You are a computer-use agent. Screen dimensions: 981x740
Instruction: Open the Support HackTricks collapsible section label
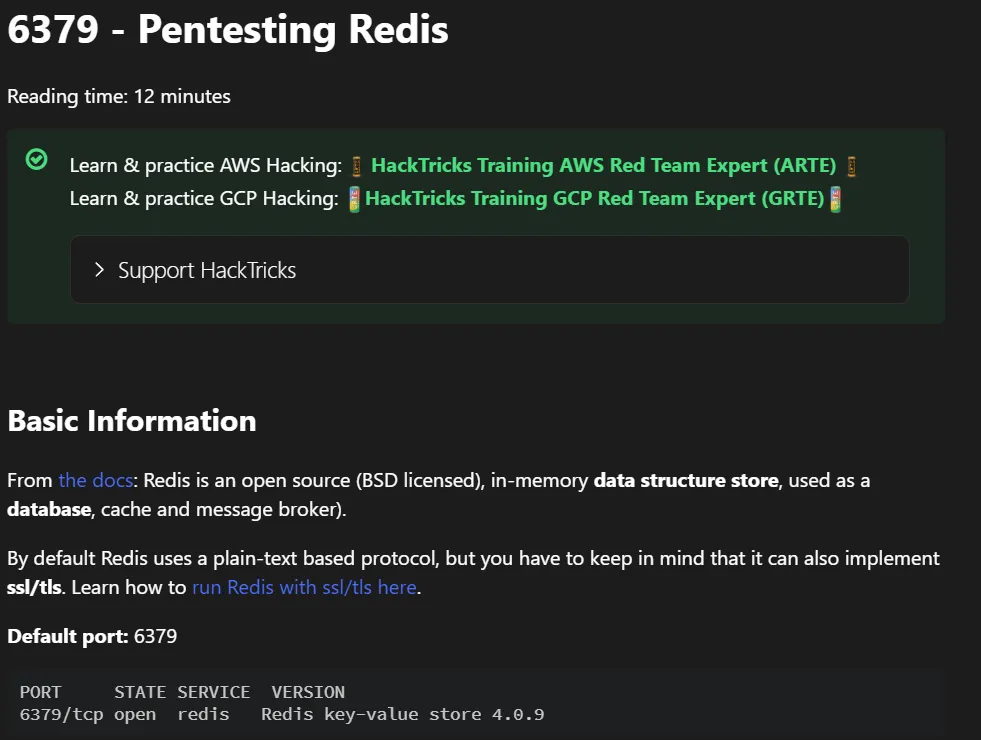pos(207,270)
